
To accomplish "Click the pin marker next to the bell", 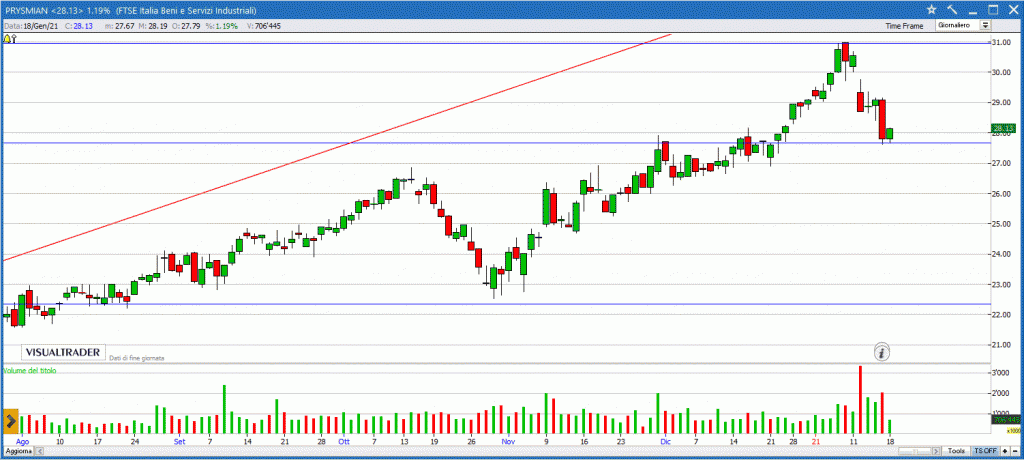I will click(x=14, y=39).
